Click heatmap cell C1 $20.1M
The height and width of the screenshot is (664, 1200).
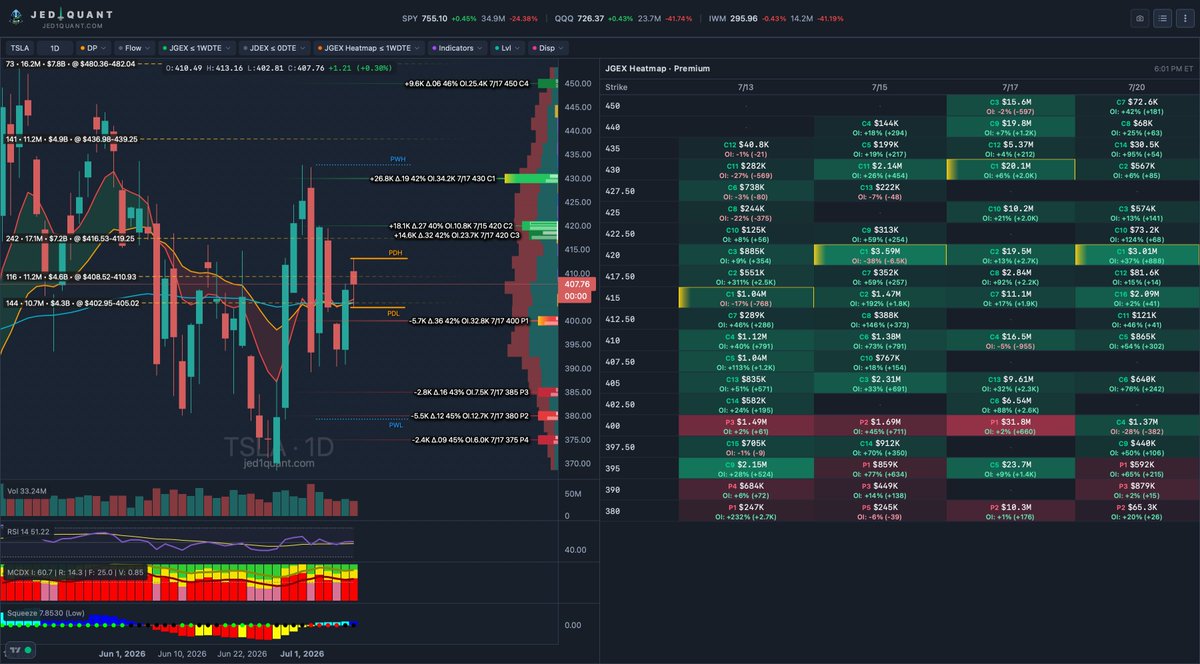click(x=1010, y=169)
